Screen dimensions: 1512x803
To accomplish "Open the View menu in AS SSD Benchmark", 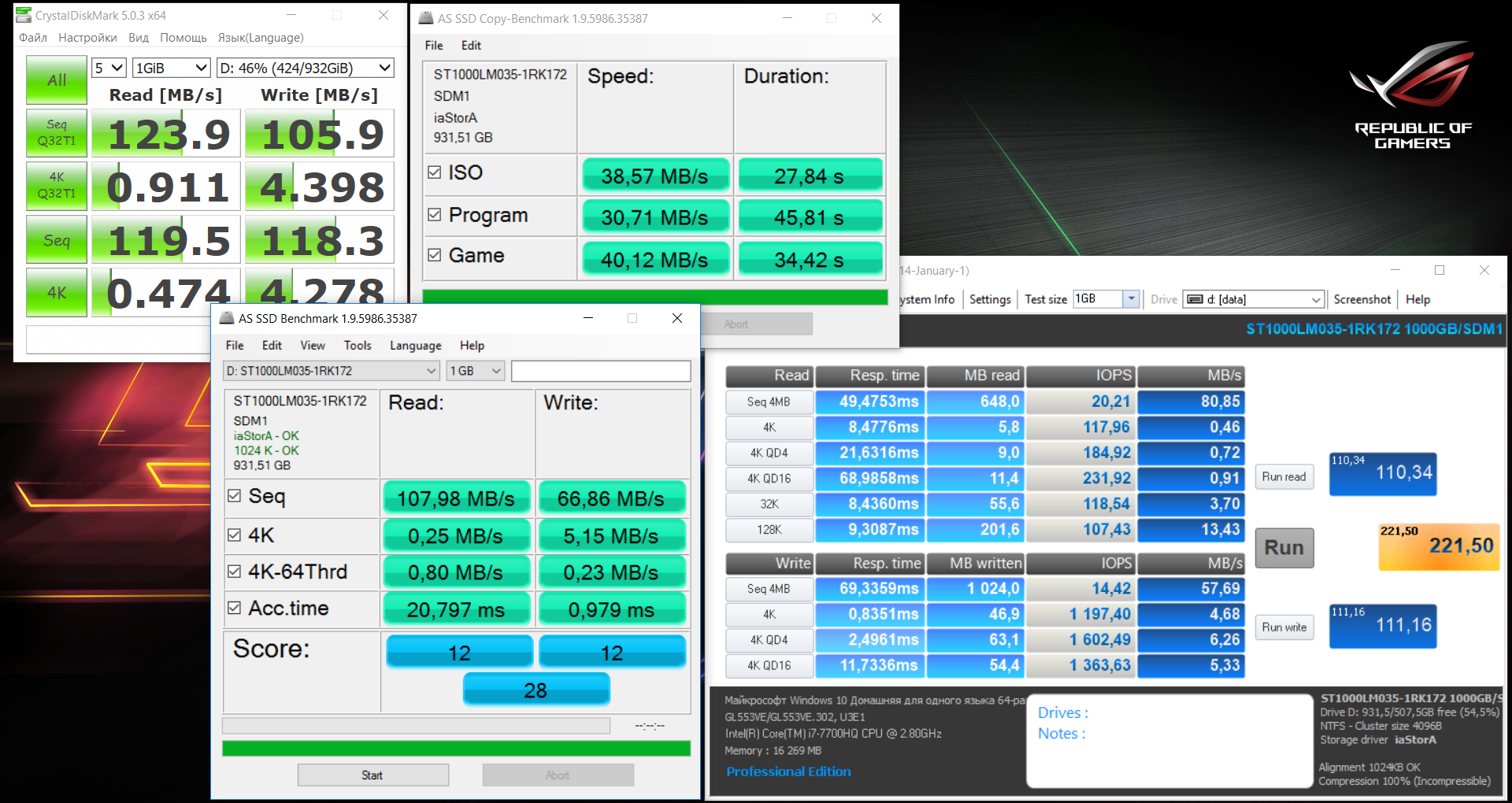I will (313, 346).
